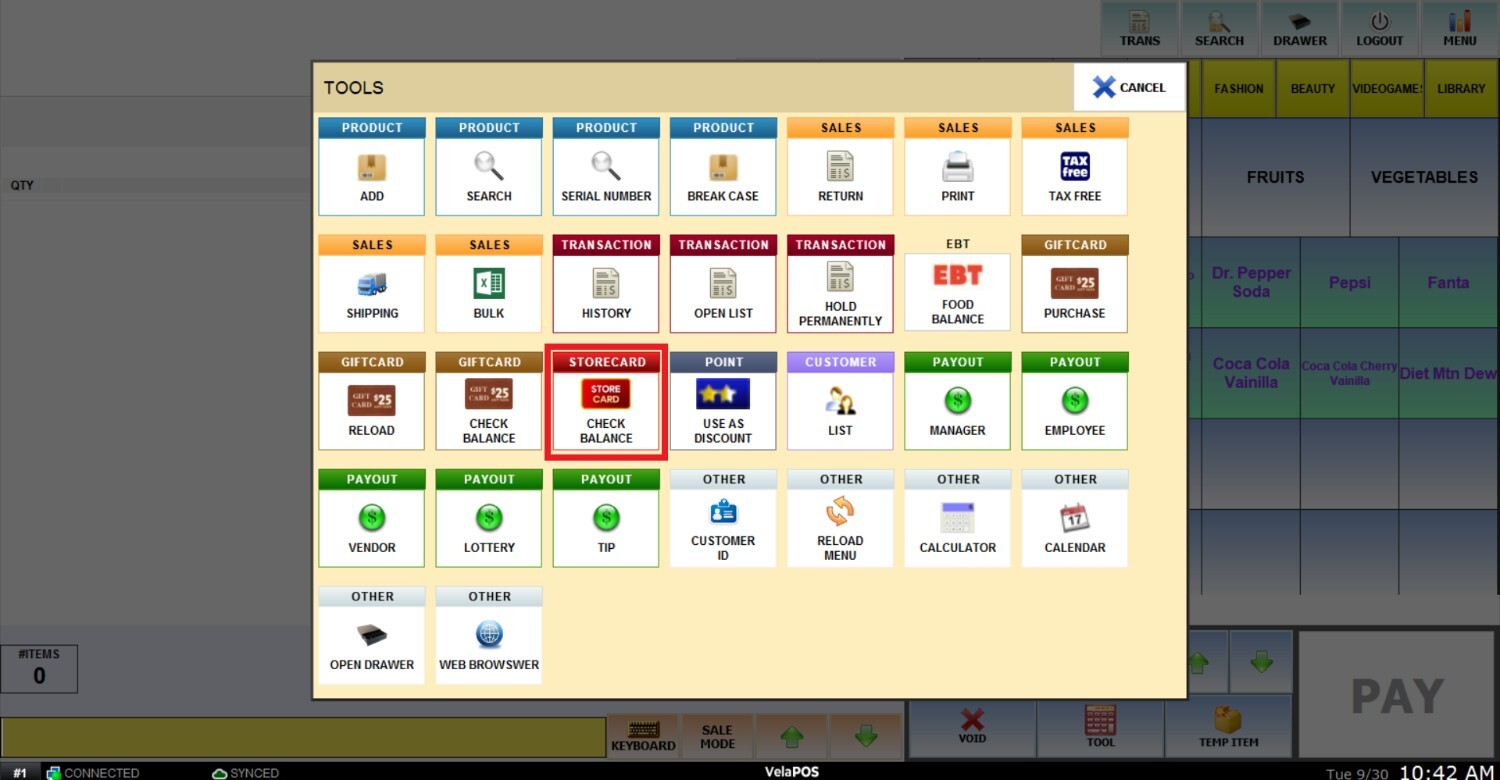Purchase a gift card

(1075, 293)
